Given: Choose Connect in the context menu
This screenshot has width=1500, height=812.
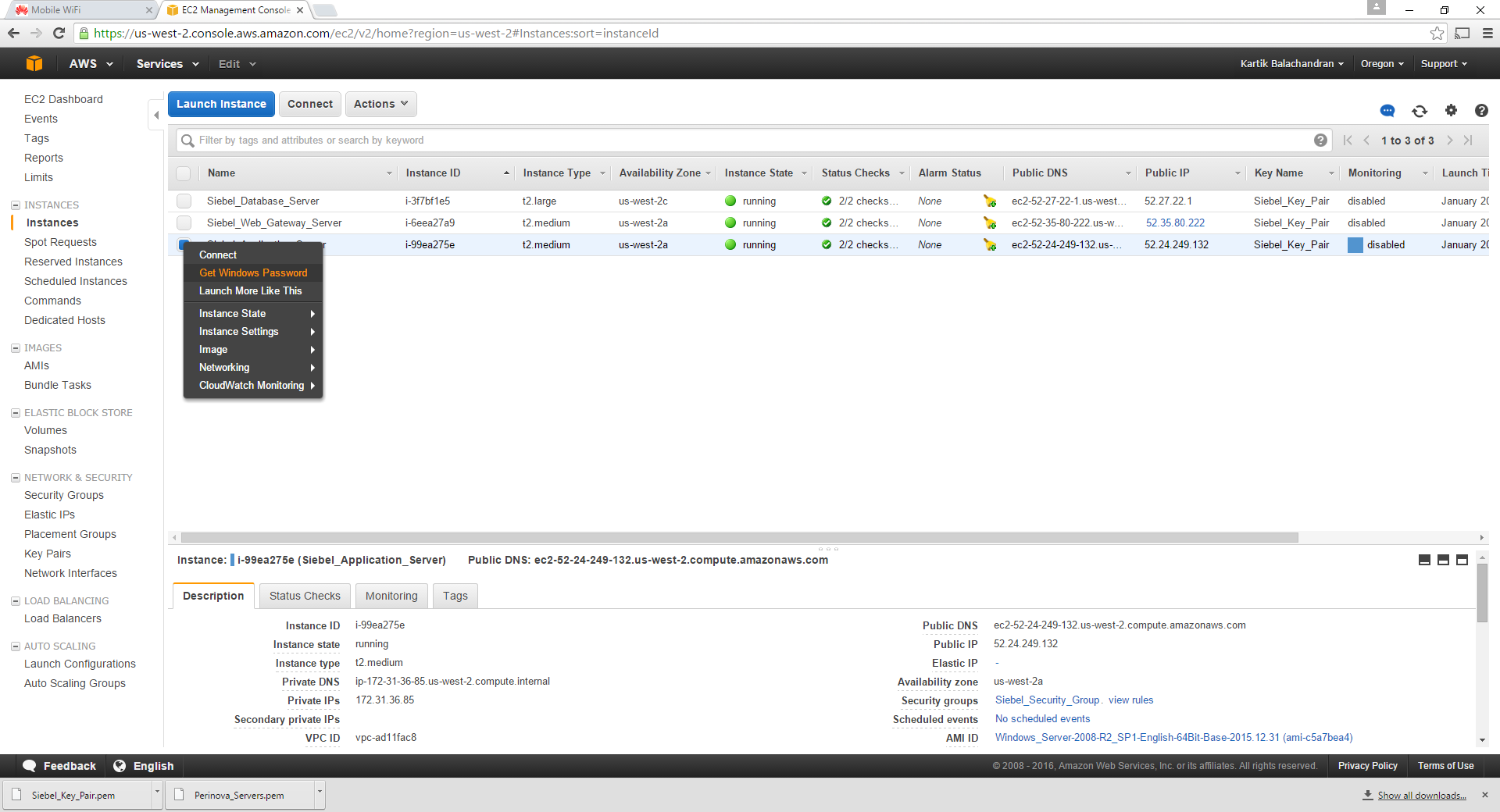Looking at the screenshot, I should point(218,255).
